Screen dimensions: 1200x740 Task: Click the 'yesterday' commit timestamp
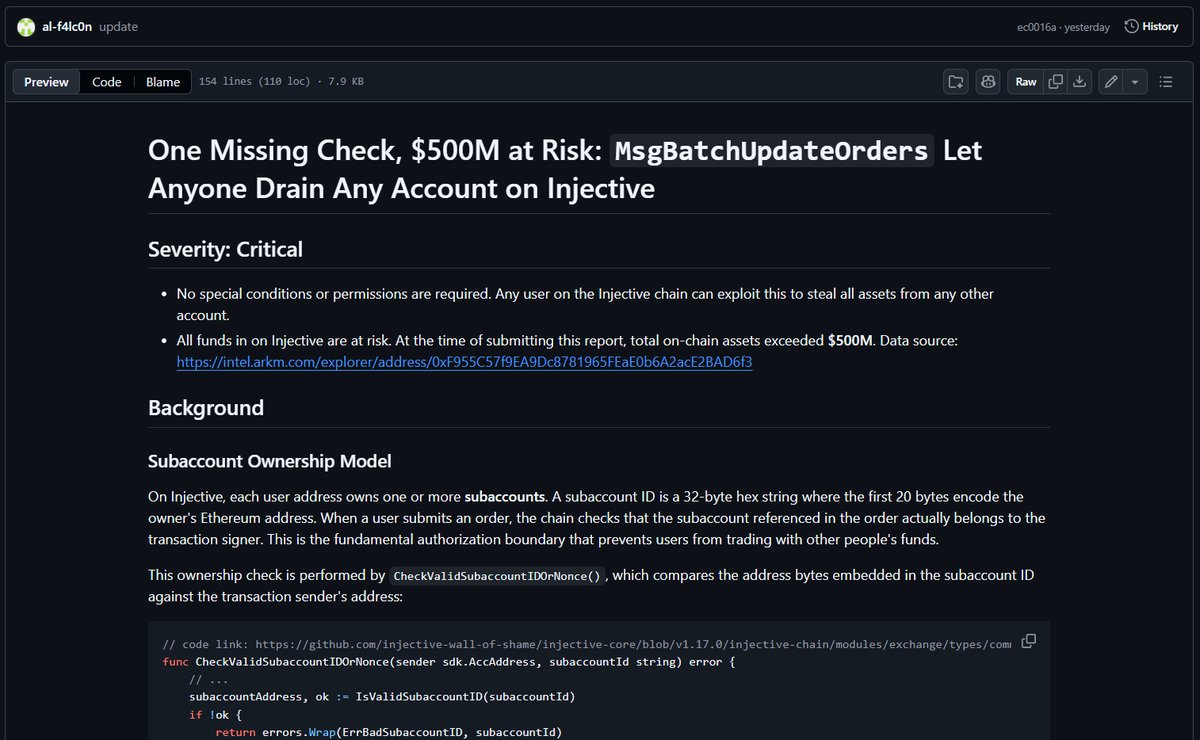(1087, 27)
